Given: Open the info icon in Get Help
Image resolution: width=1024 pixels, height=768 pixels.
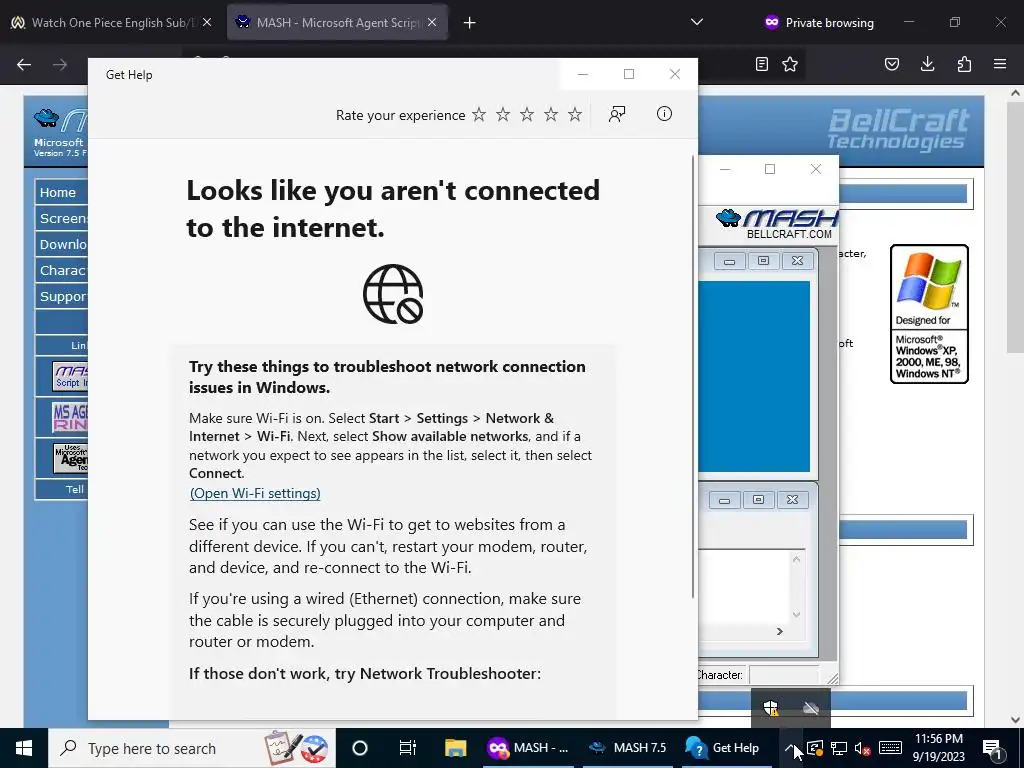Looking at the screenshot, I should pos(664,114).
